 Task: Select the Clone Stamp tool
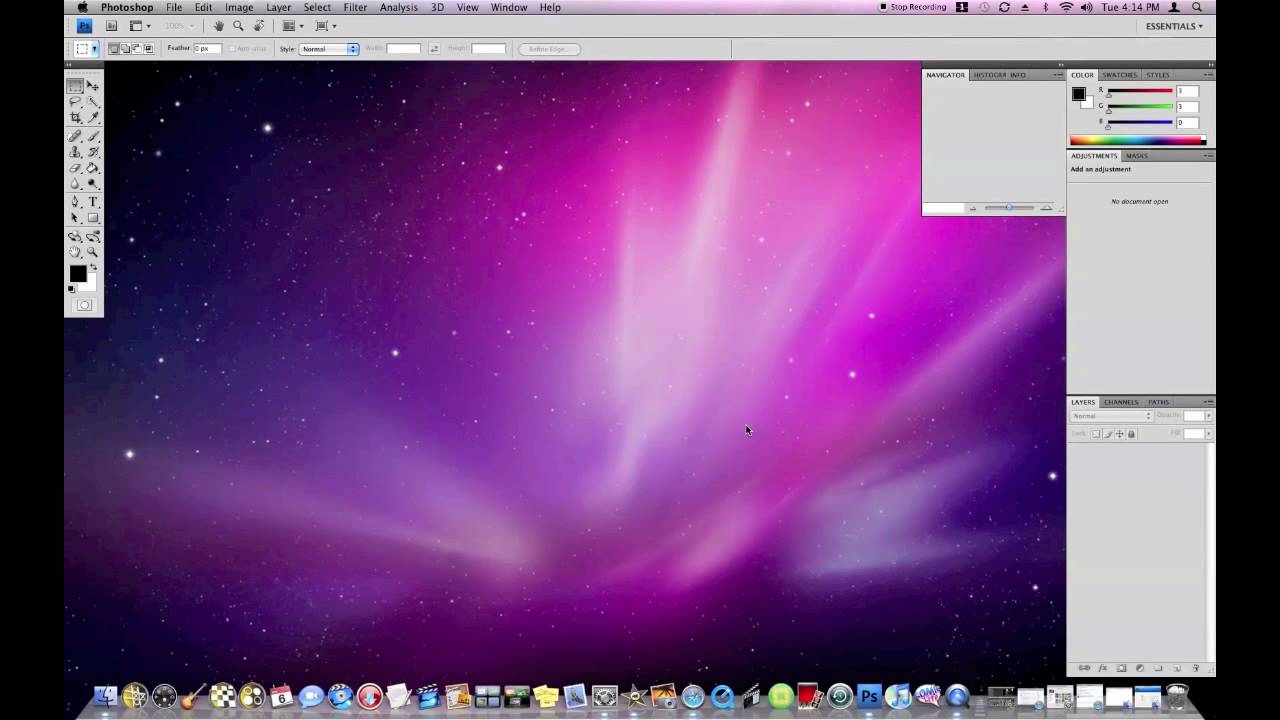(75, 152)
